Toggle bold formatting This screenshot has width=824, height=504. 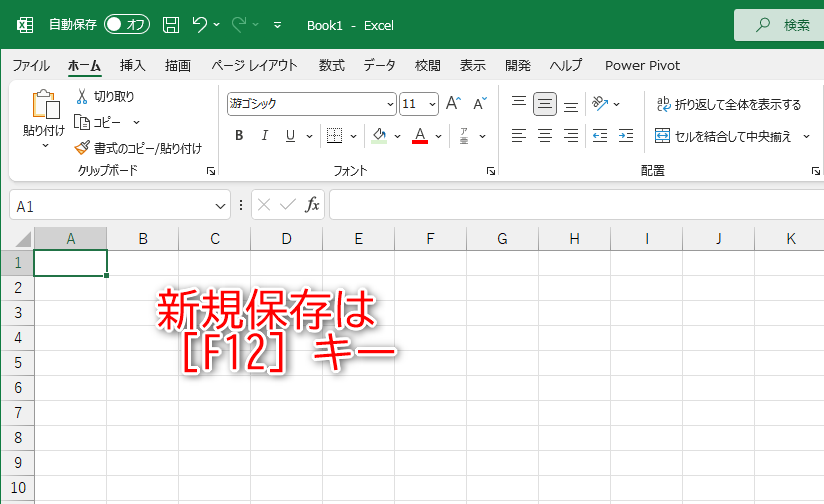coord(239,136)
